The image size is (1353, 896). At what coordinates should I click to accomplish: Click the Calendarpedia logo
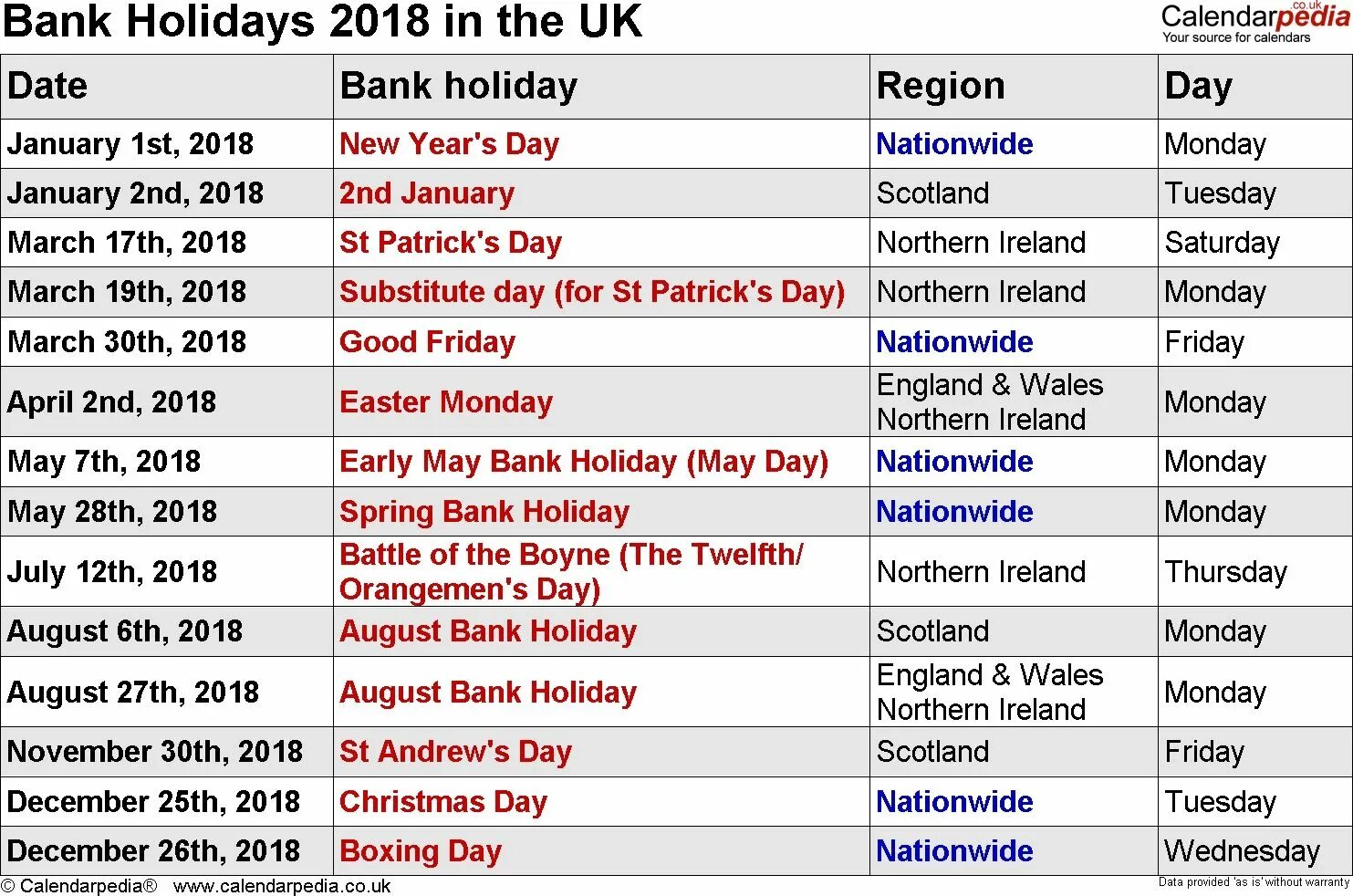point(1254,22)
